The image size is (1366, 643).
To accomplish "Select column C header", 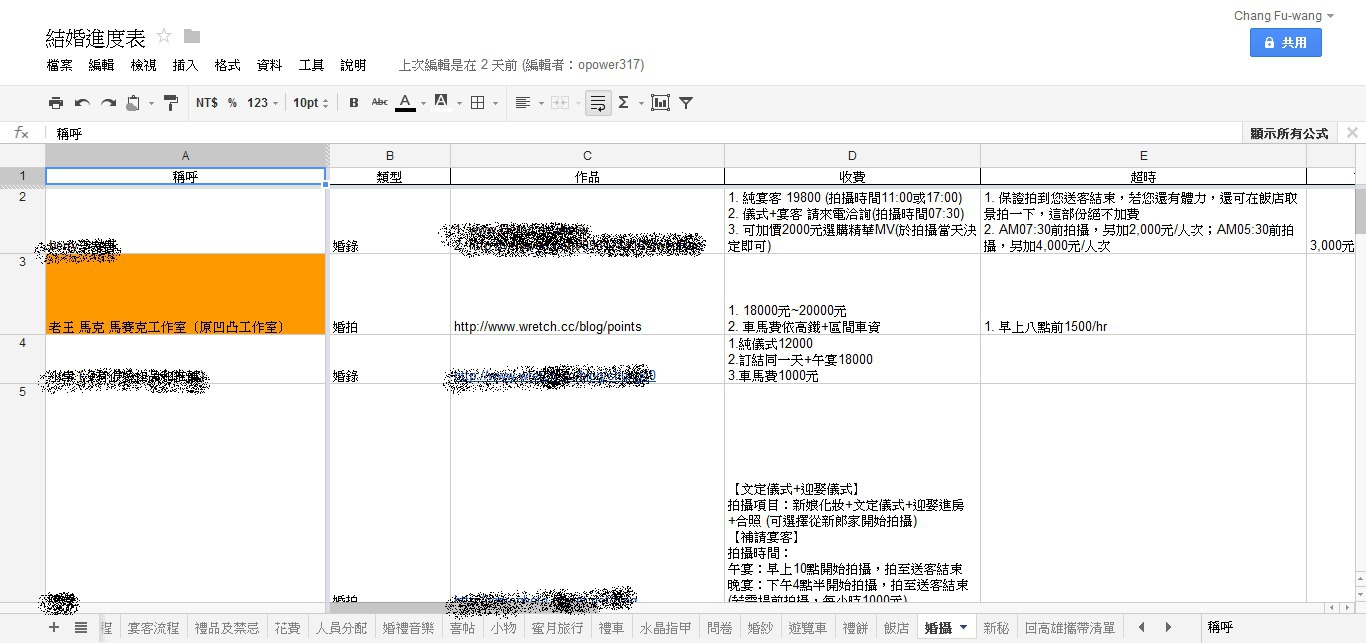I will (x=587, y=155).
